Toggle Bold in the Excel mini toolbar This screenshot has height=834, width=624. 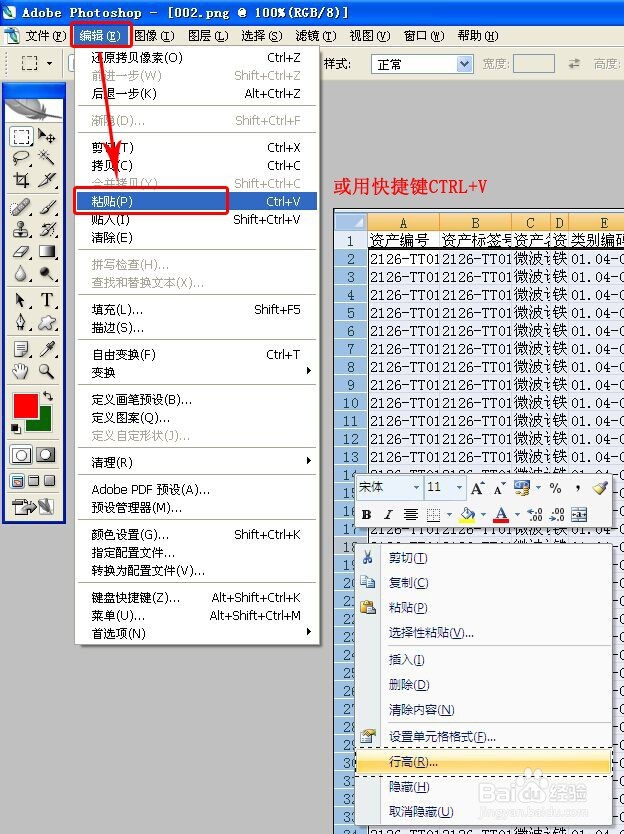coord(366,514)
